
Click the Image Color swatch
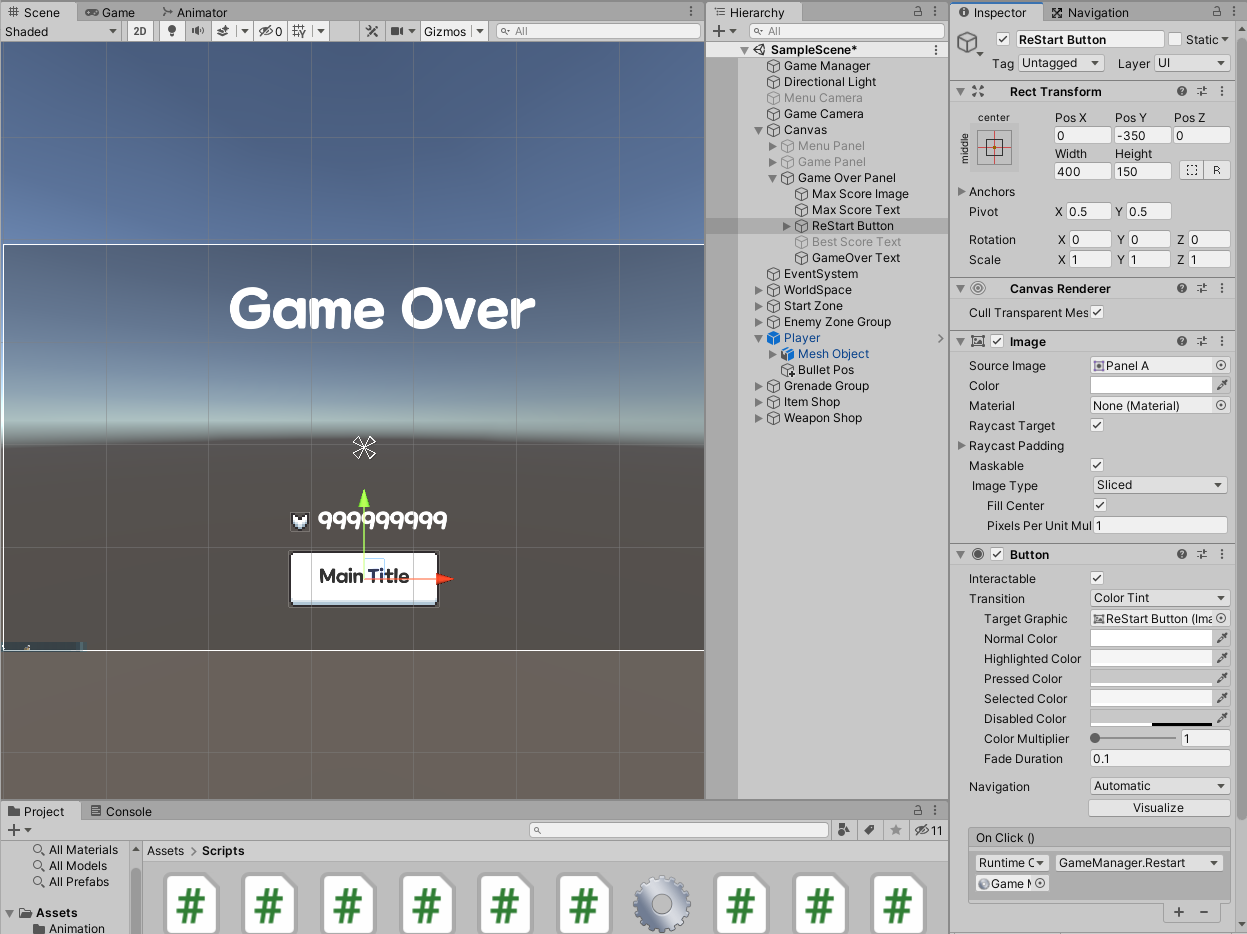coord(1151,385)
